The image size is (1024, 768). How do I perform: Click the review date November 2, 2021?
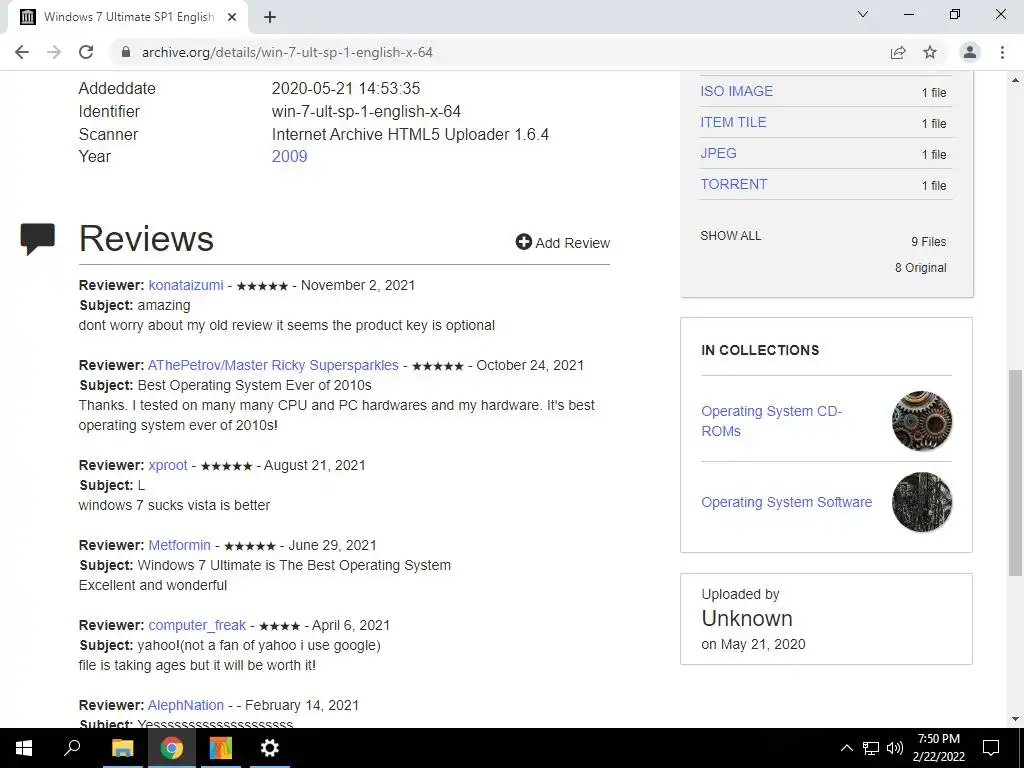pos(358,285)
